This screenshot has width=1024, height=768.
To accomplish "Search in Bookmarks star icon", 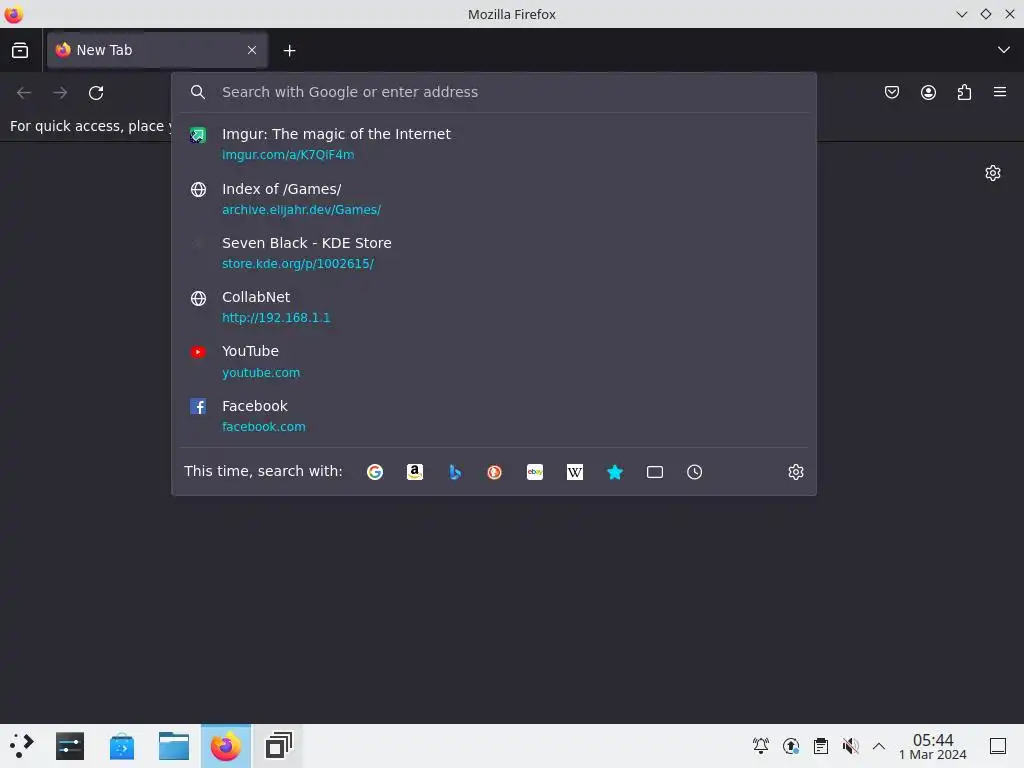I will click(x=615, y=472).
